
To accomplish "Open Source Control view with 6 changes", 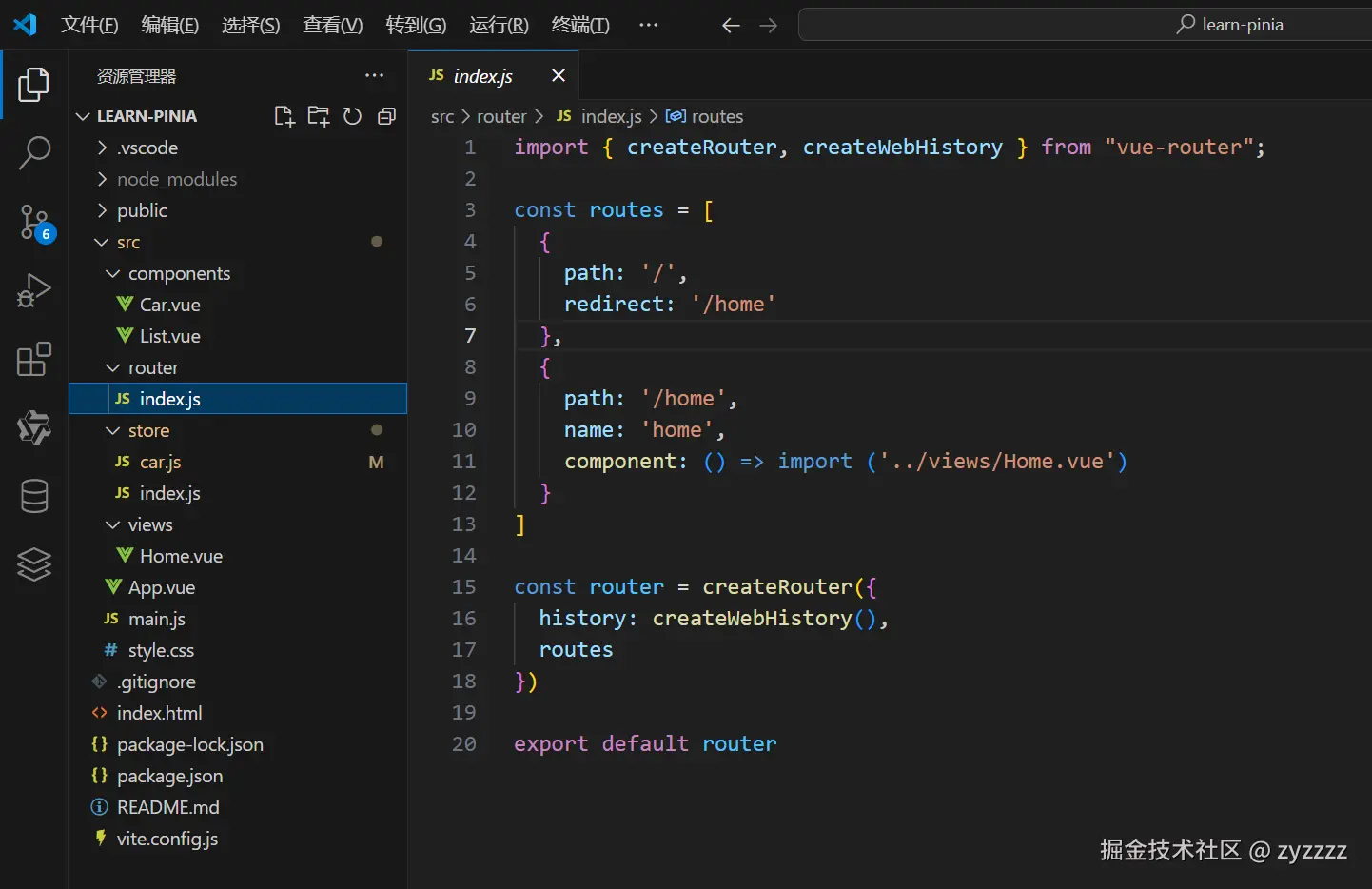I will pos(34,222).
